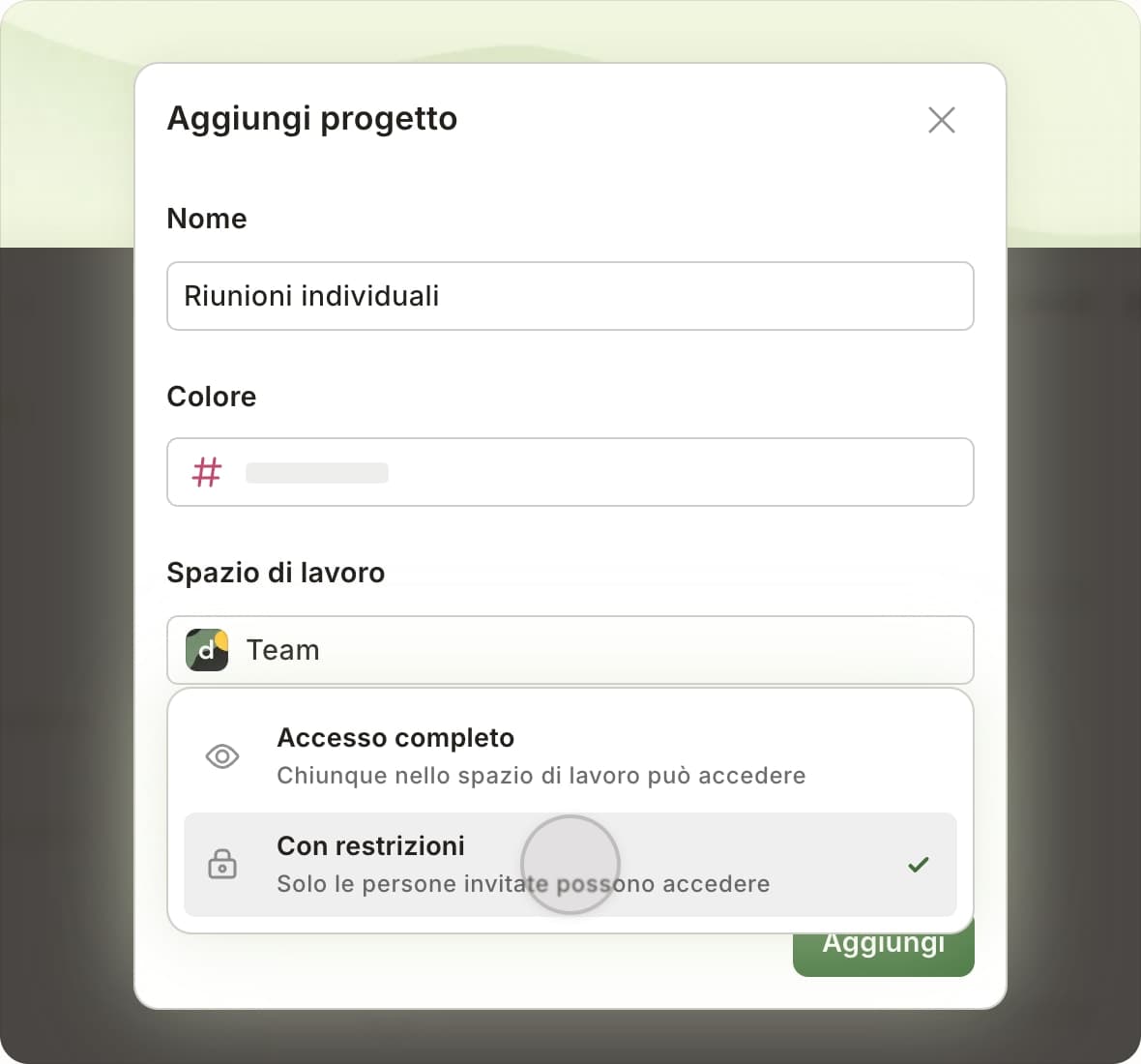This screenshot has width=1141, height=1064.
Task: Click the Team workspace avatar icon
Action: point(207,650)
